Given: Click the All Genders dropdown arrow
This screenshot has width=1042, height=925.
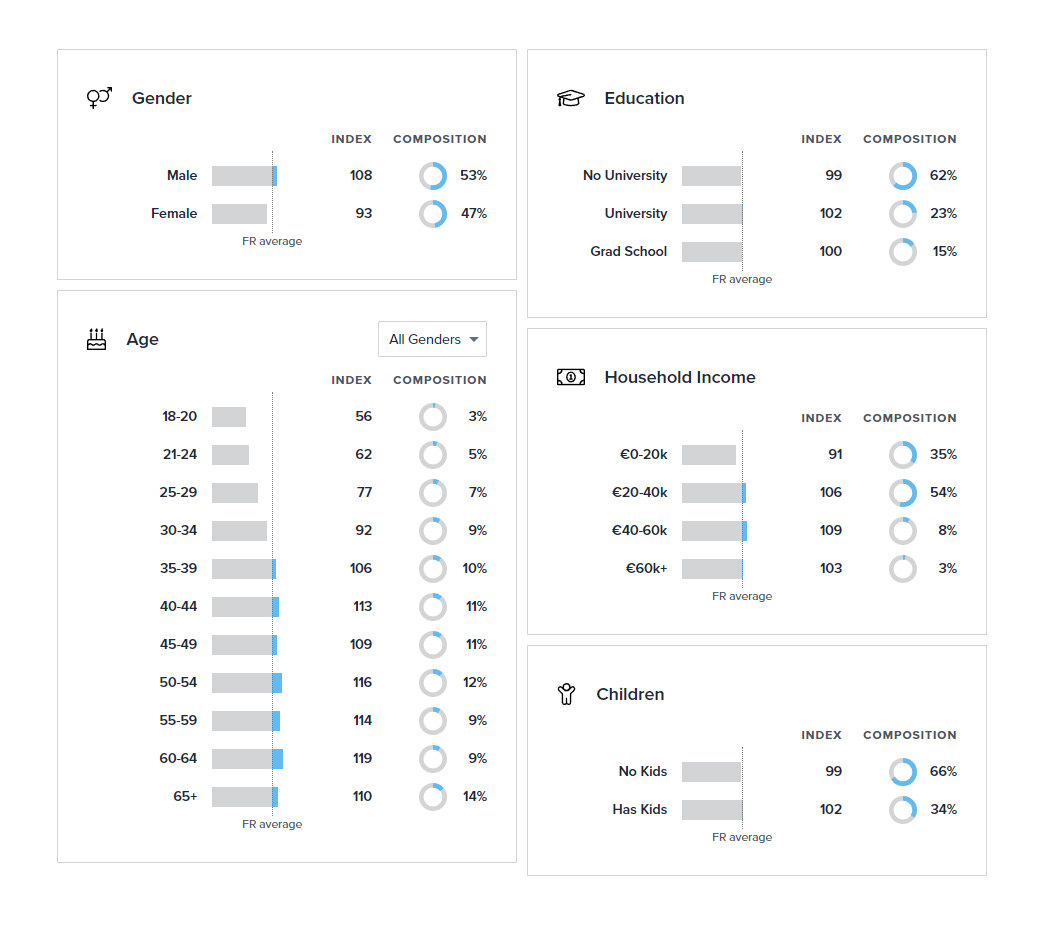Looking at the screenshot, I should coord(474,339).
